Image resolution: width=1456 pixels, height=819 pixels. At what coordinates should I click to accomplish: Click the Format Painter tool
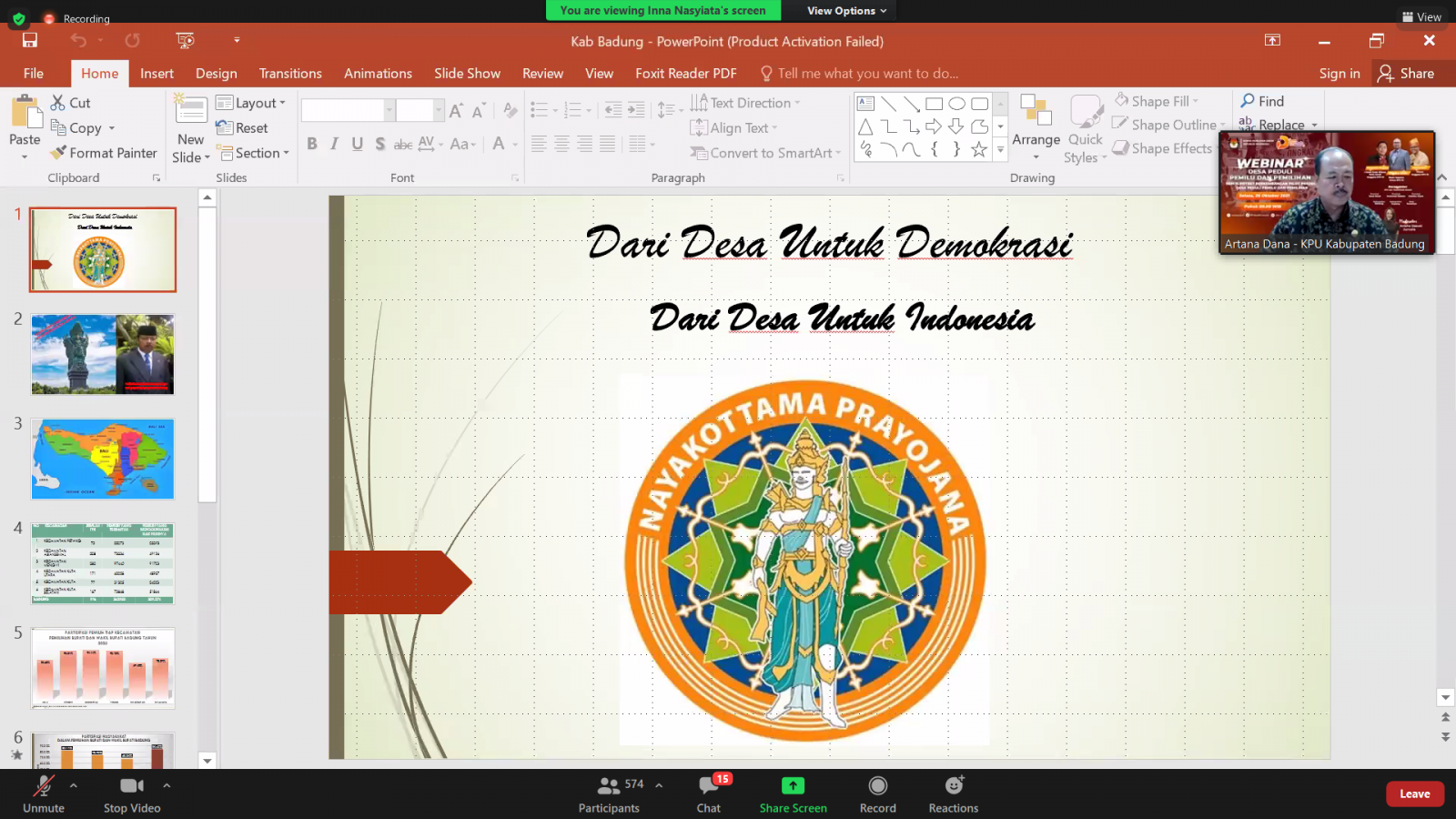(x=104, y=153)
